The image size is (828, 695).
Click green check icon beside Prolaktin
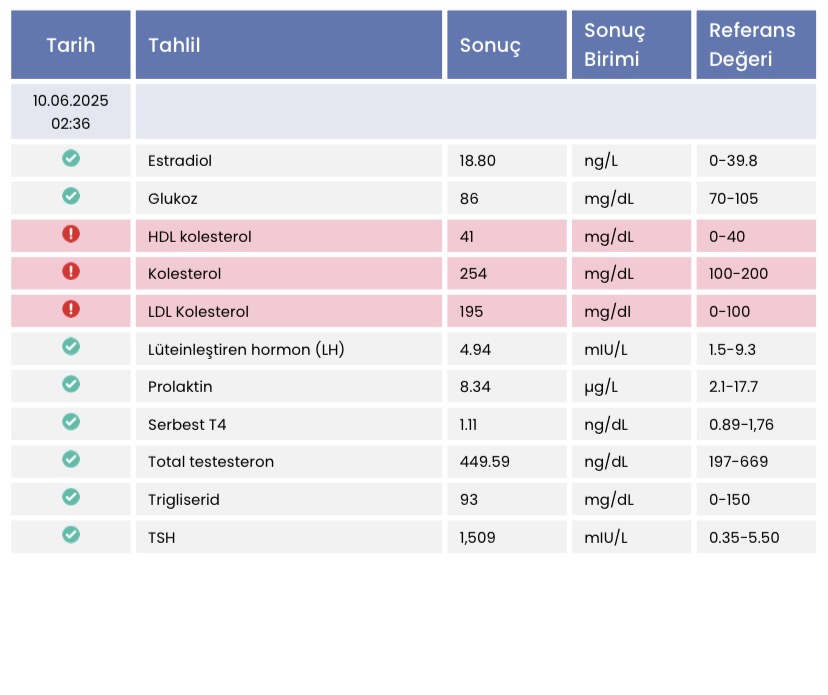tap(71, 384)
